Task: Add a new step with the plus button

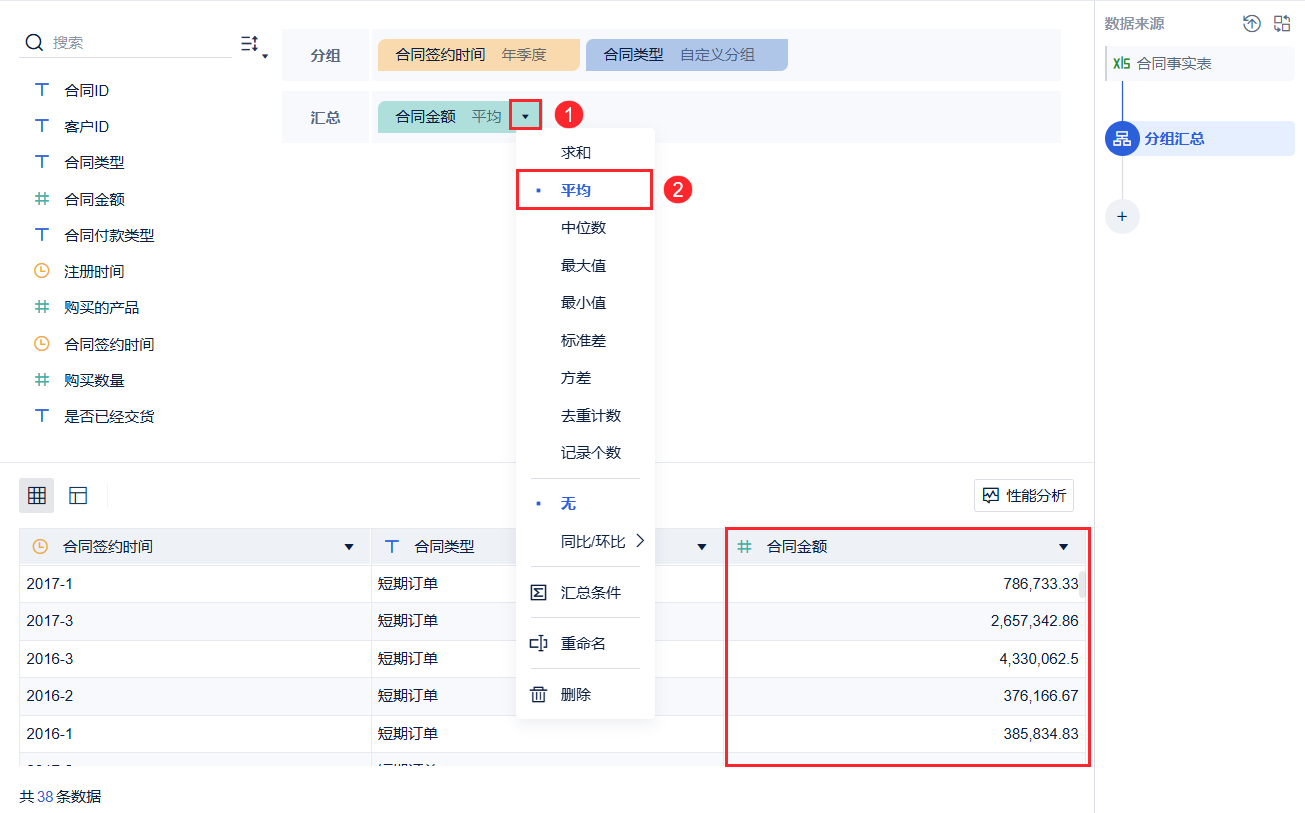Action: [x=1122, y=216]
